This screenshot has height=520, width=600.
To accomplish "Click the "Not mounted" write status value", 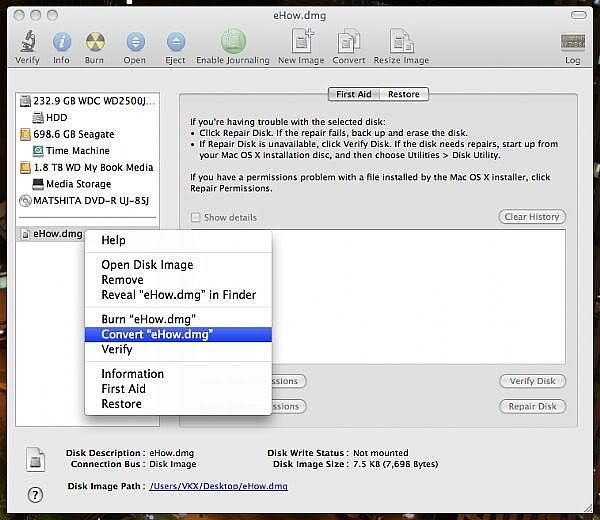I will pos(381,453).
